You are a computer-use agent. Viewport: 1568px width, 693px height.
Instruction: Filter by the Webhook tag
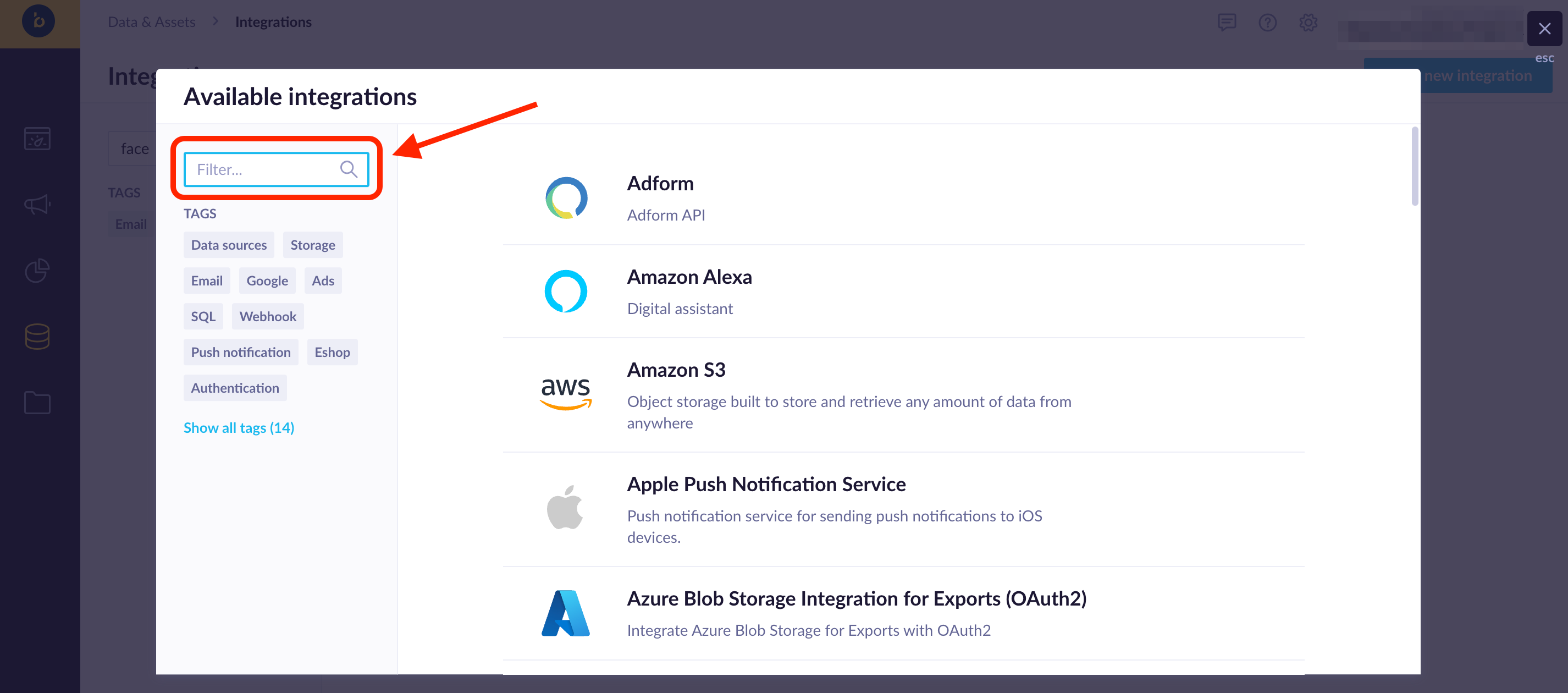click(x=268, y=316)
